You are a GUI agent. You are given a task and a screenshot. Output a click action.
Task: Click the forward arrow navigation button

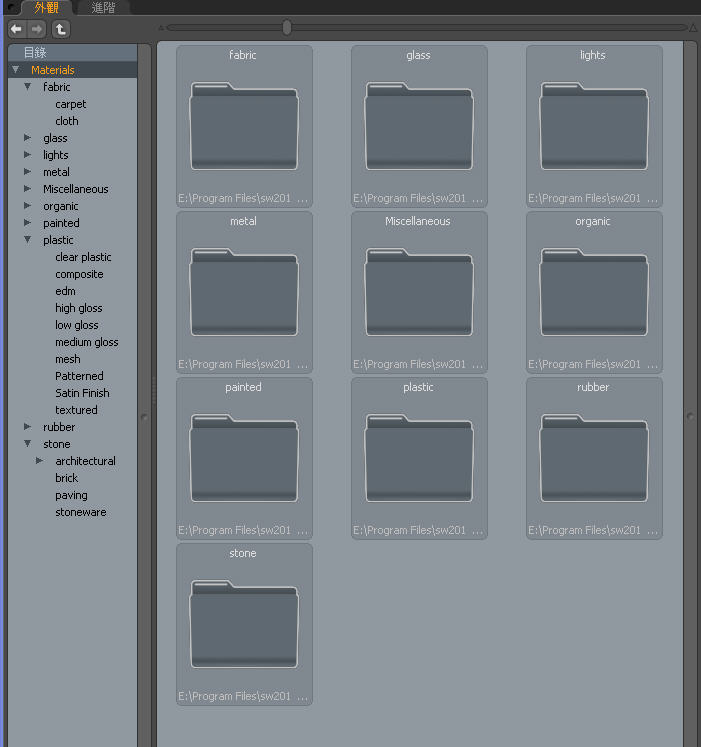[36, 29]
